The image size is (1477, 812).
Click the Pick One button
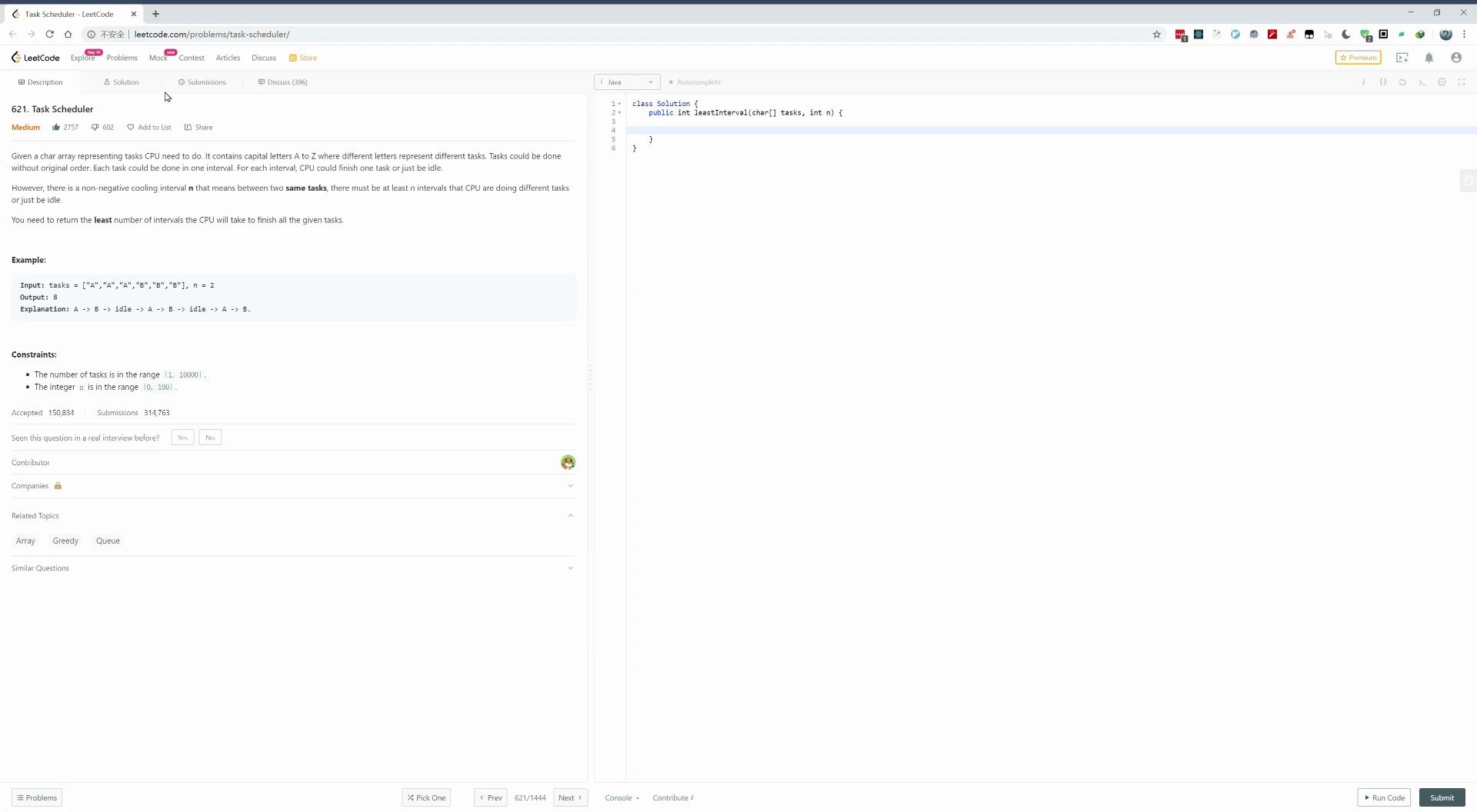425,797
